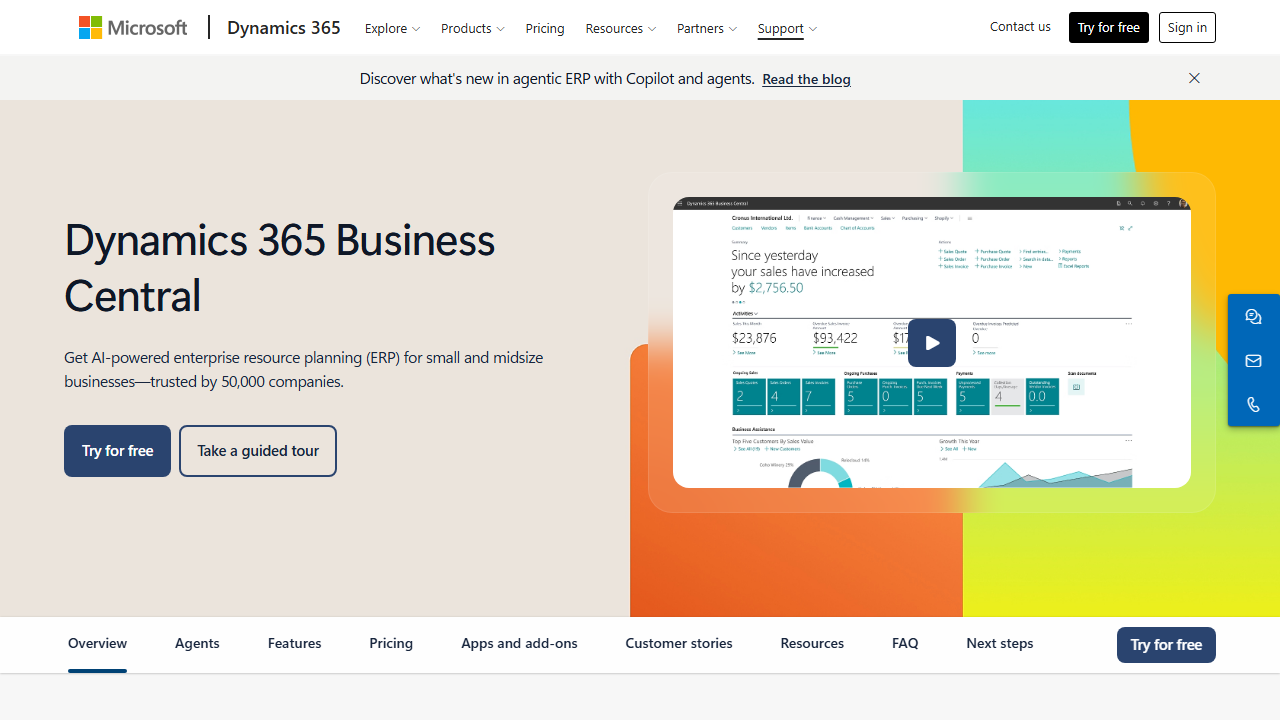Open Pricing in the top navigation
The width and height of the screenshot is (1280, 720).
coord(545,28)
